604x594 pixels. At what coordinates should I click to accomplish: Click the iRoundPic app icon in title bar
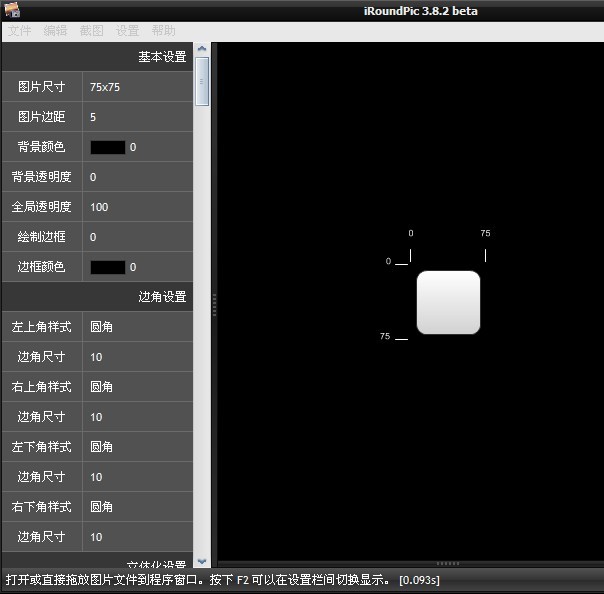12,10
